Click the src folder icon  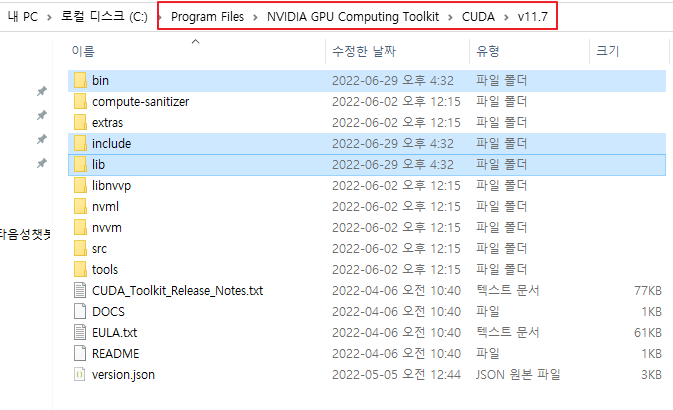[80, 249]
